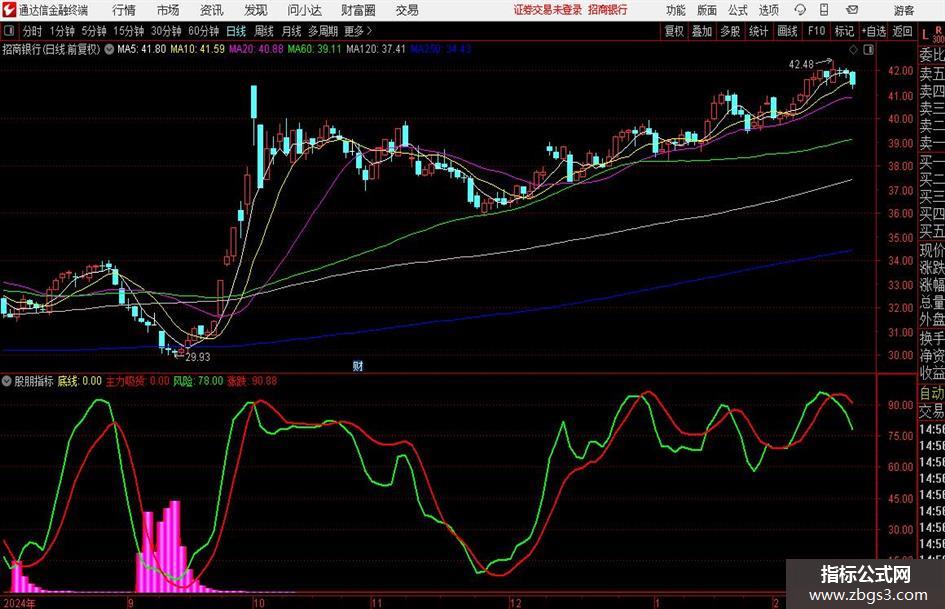The height and width of the screenshot is (609, 945).
Task: Click the 29.93 low price label
Action: tap(198, 357)
